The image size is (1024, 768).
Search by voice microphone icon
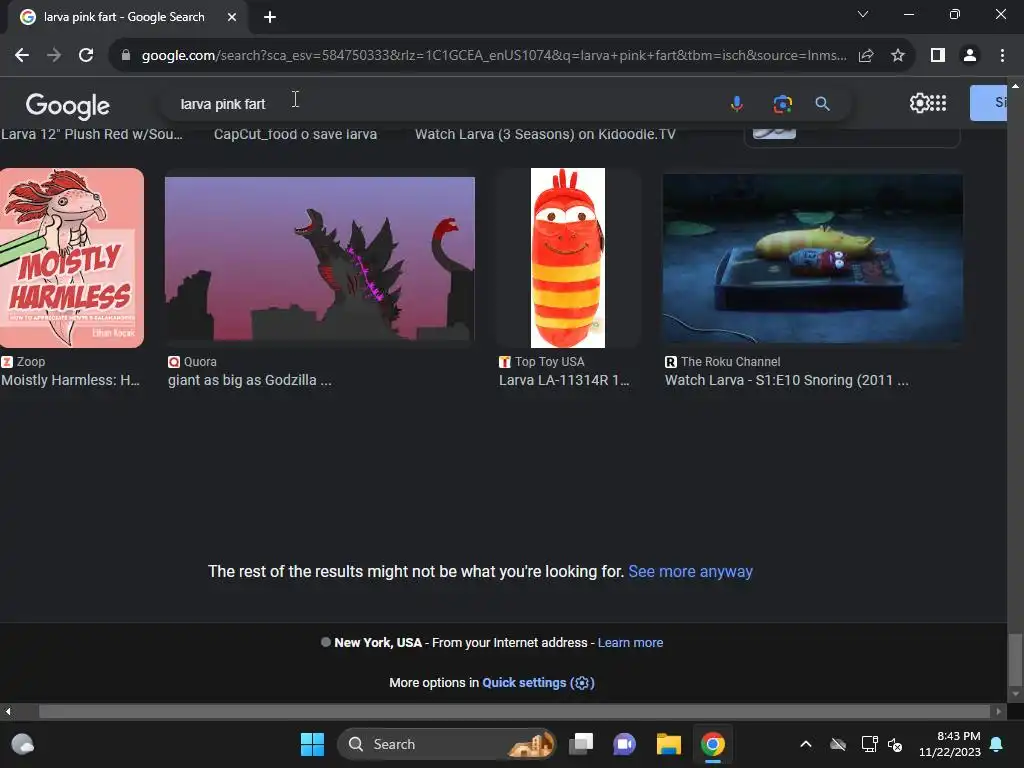click(x=737, y=104)
